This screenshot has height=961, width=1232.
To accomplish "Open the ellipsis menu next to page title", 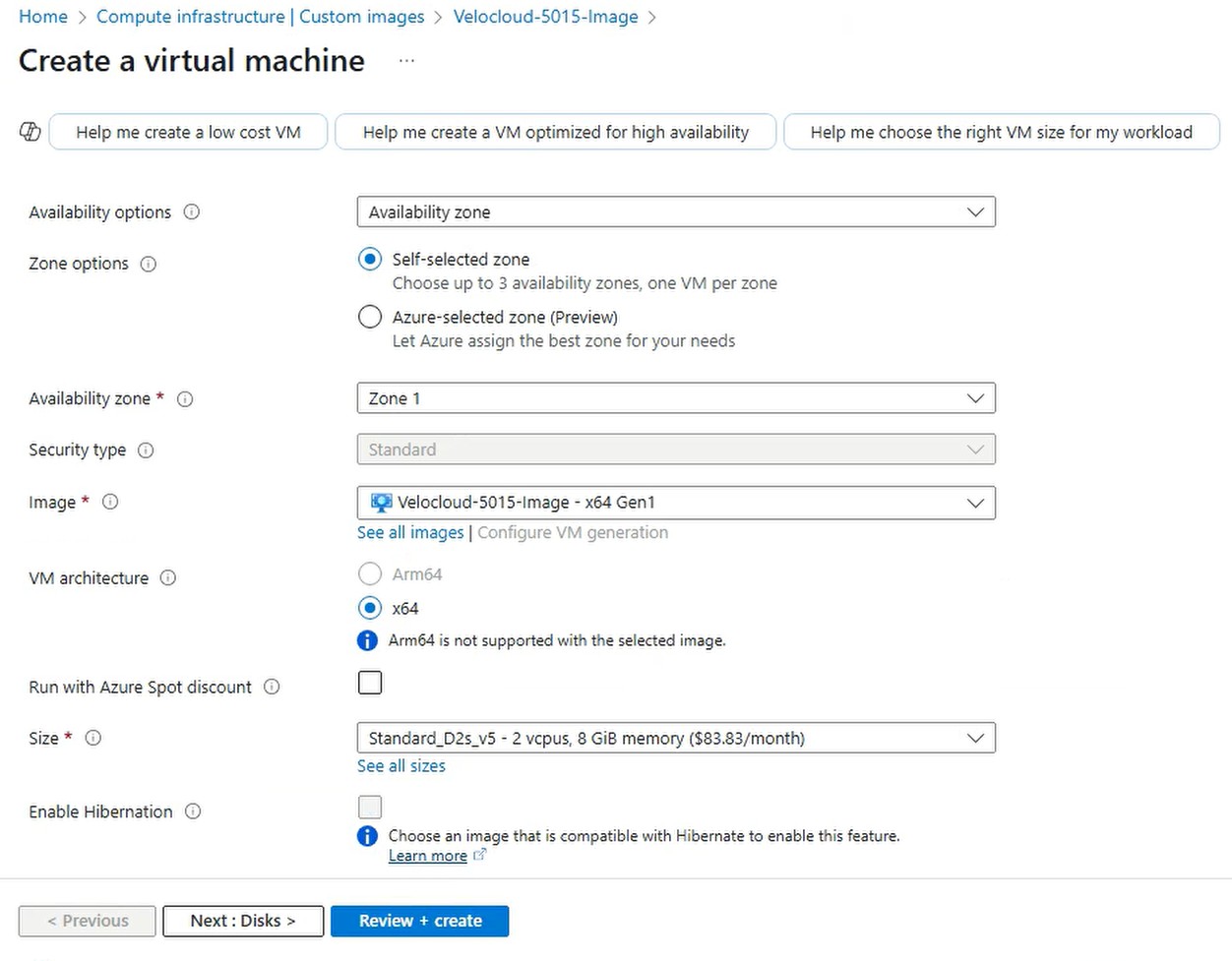I will pyautogui.click(x=406, y=61).
